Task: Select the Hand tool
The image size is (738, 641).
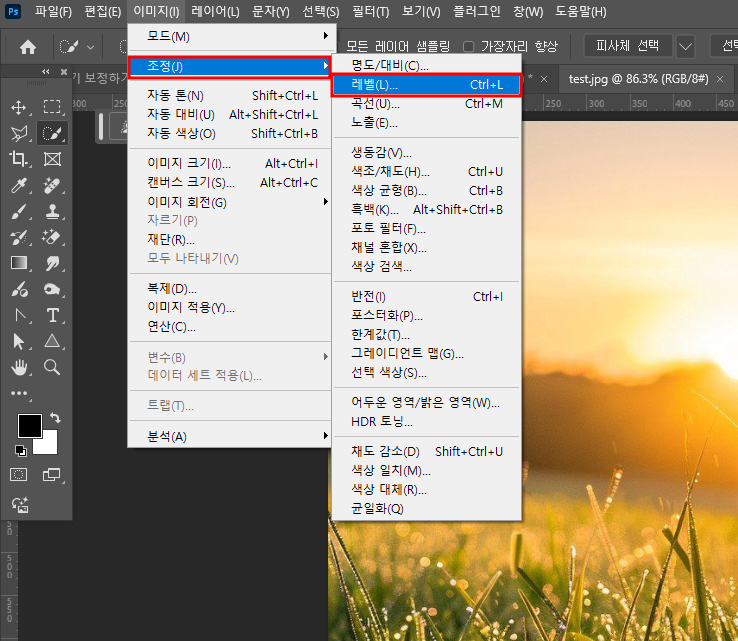Action: tap(19, 367)
